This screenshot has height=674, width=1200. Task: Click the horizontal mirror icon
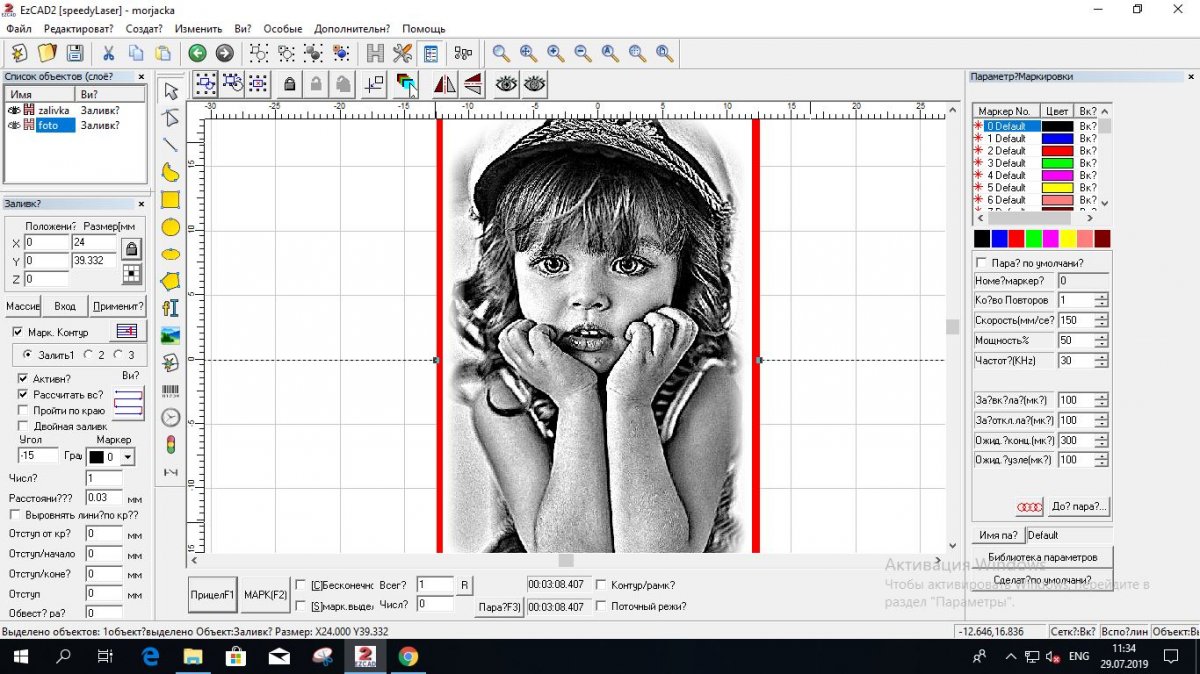[445, 85]
